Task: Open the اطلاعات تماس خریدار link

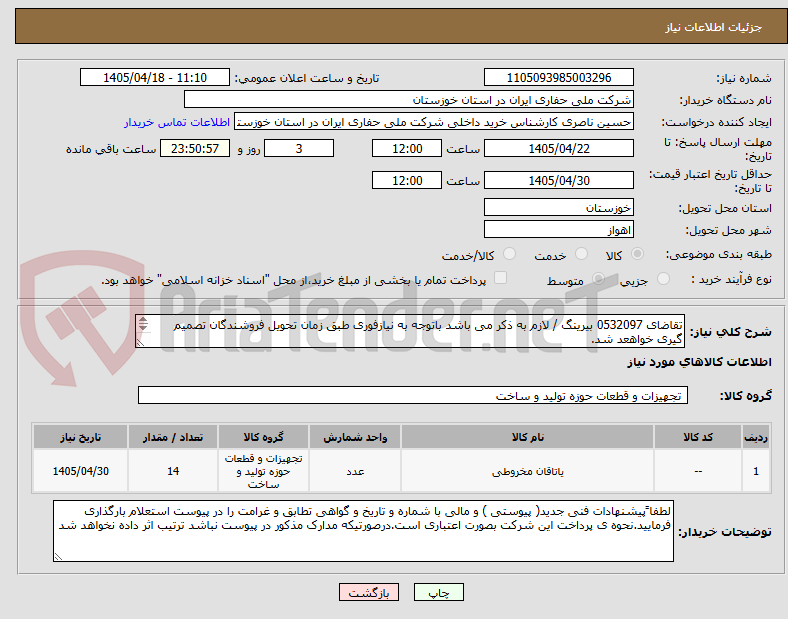Action: coord(177,123)
